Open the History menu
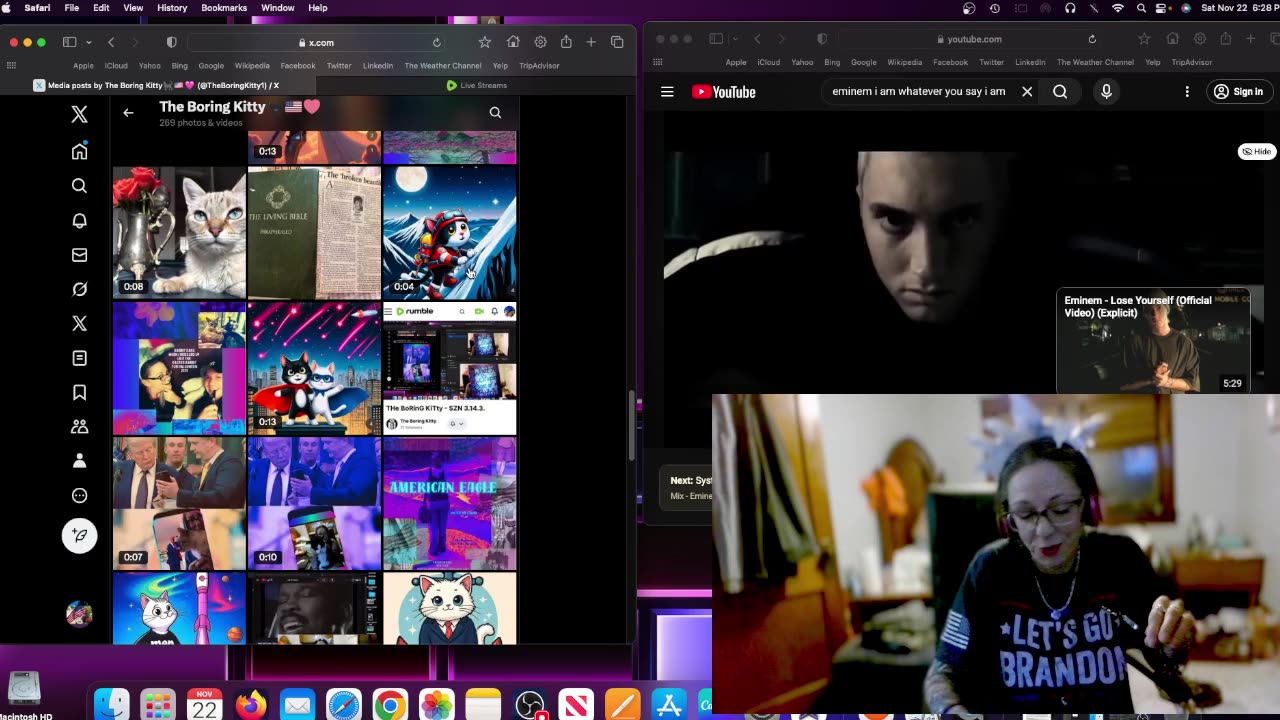The height and width of the screenshot is (720, 1280). [172, 8]
